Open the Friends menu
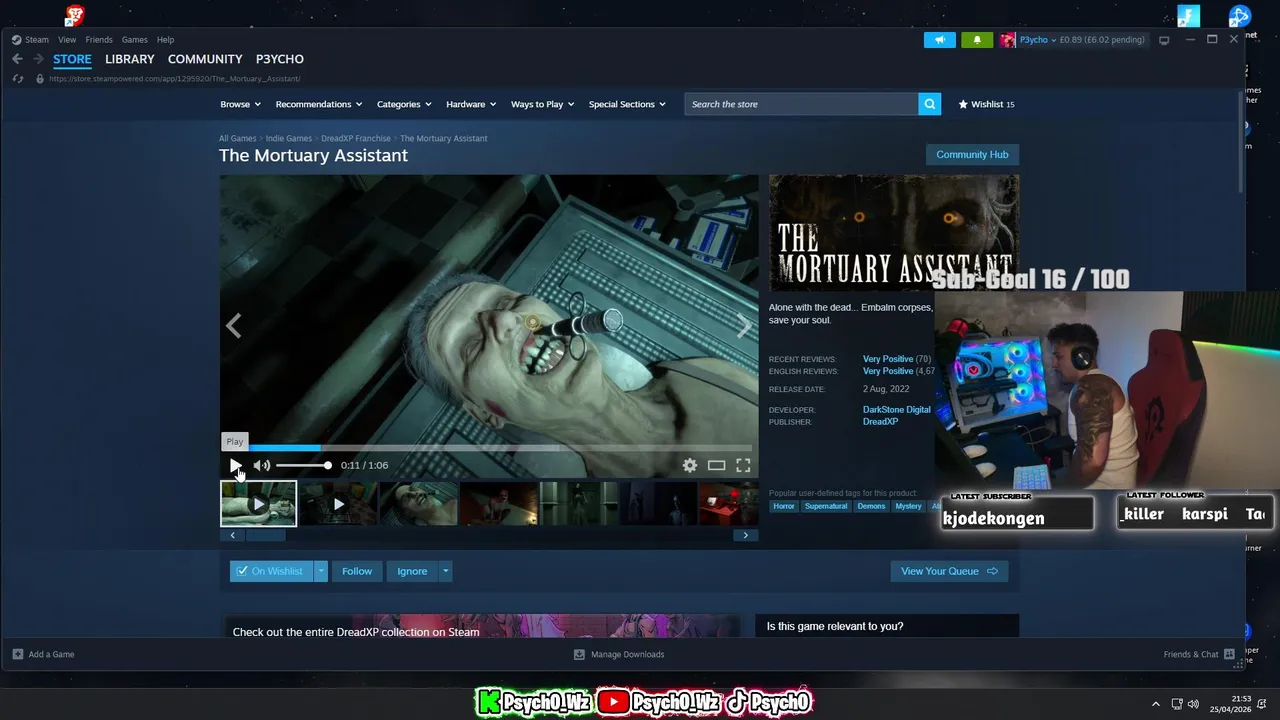This screenshot has width=1280, height=720. click(x=99, y=40)
